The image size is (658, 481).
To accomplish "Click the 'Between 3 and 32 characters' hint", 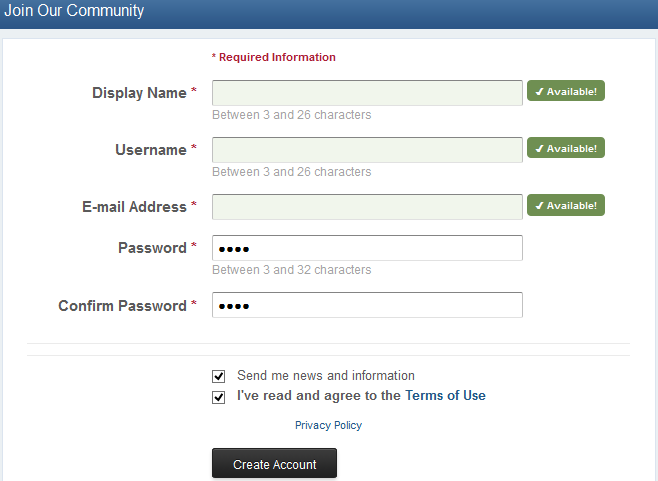I will coord(291,270).
